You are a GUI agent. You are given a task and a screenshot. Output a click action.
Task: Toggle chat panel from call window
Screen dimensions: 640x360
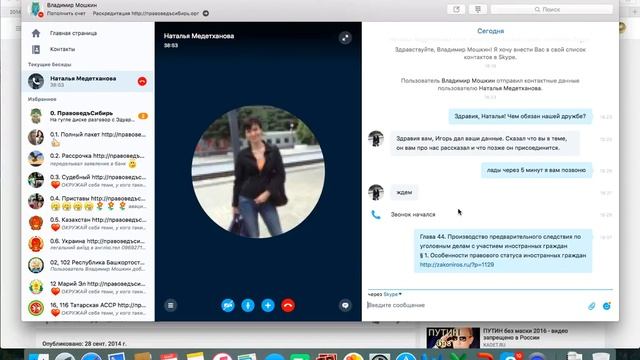(345, 305)
